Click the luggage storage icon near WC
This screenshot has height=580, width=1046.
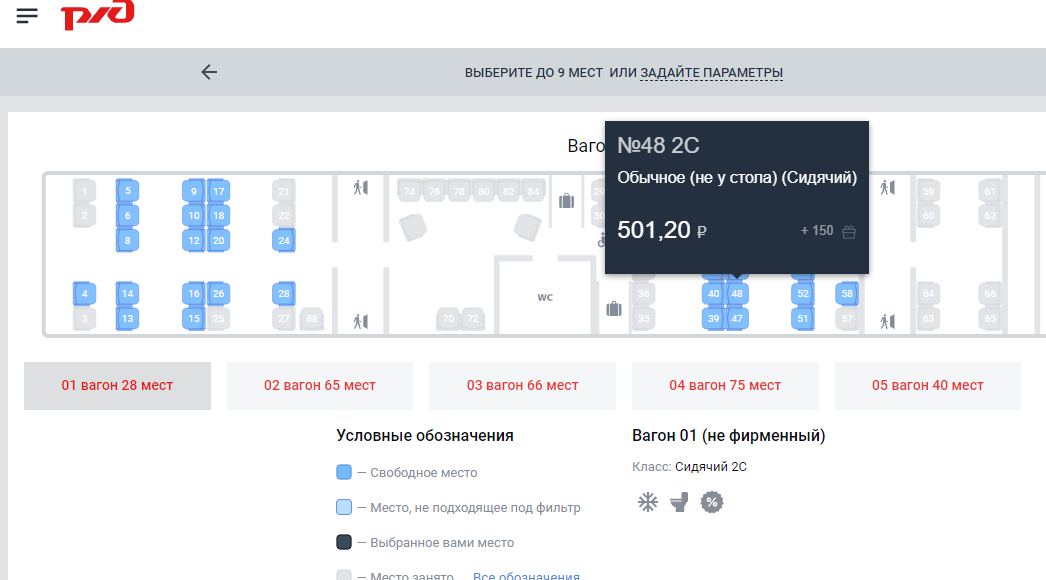(x=614, y=309)
